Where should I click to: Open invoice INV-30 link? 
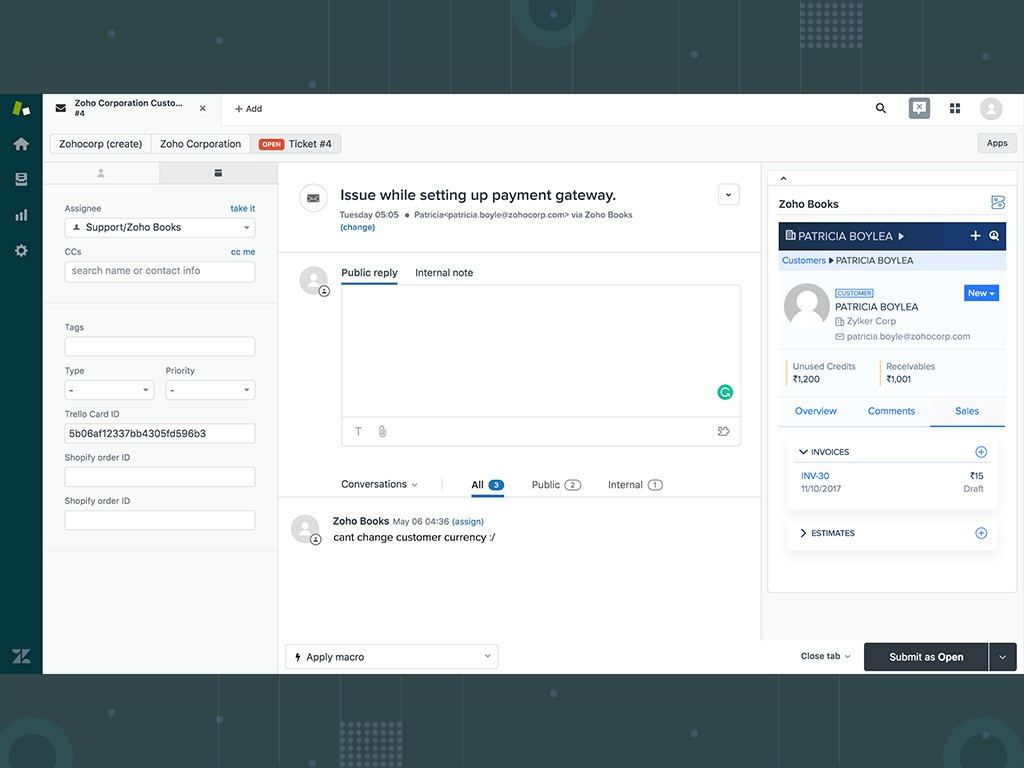click(x=815, y=476)
